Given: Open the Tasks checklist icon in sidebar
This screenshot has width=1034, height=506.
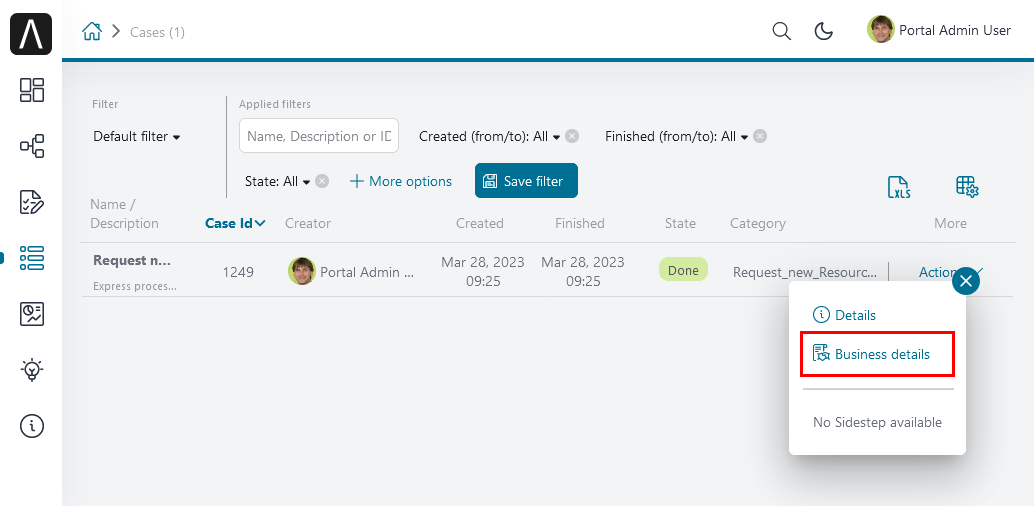Looking at the screenshot, I should click(32, 202).
